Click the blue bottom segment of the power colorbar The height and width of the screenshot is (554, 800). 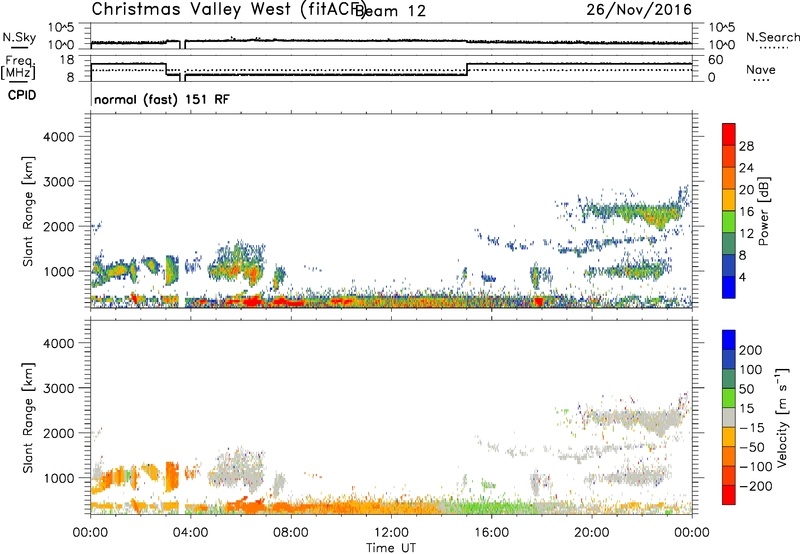click(x=729, y=287)
